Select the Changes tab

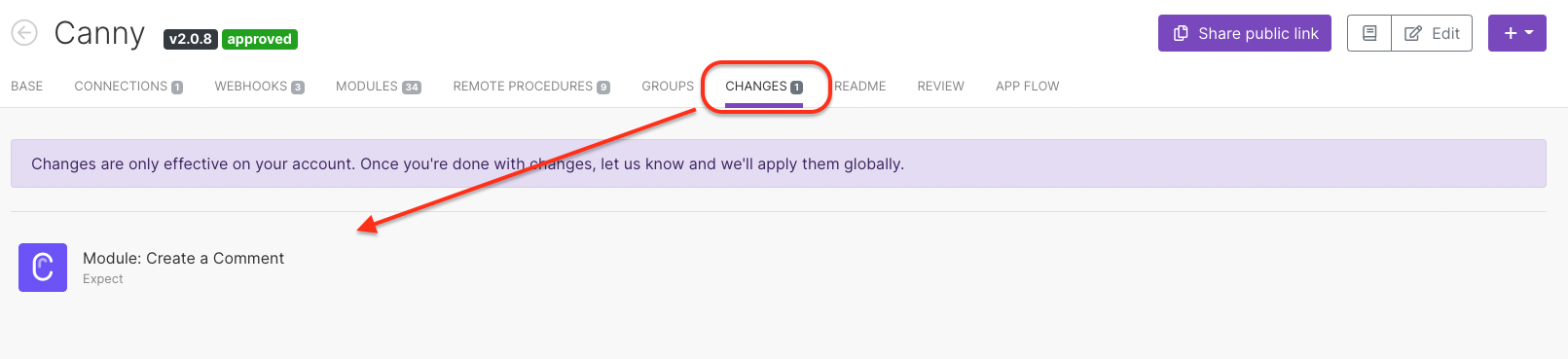[764, 87]
